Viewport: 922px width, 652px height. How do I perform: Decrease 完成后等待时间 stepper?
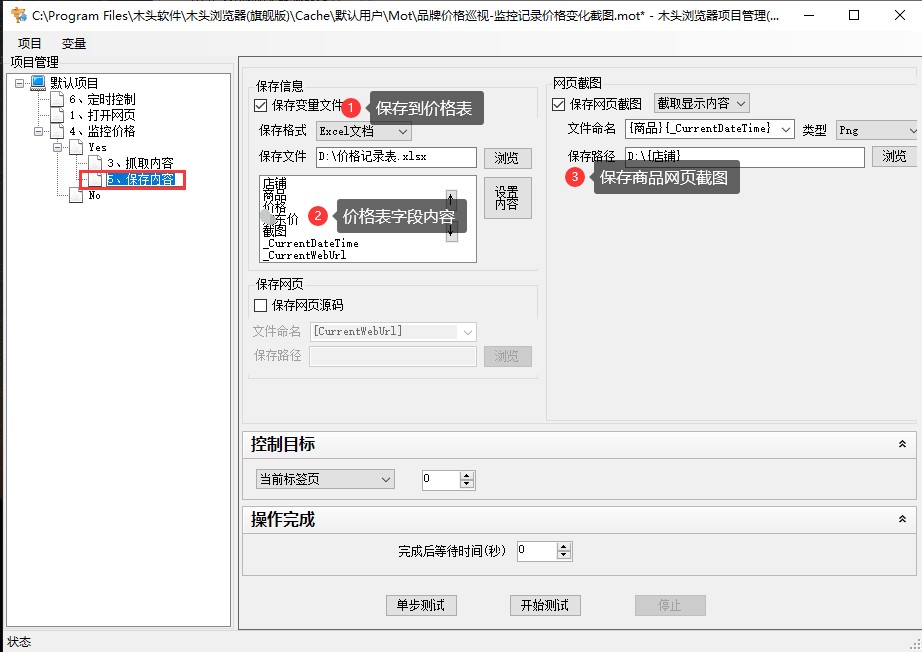[x=563, y=556]
